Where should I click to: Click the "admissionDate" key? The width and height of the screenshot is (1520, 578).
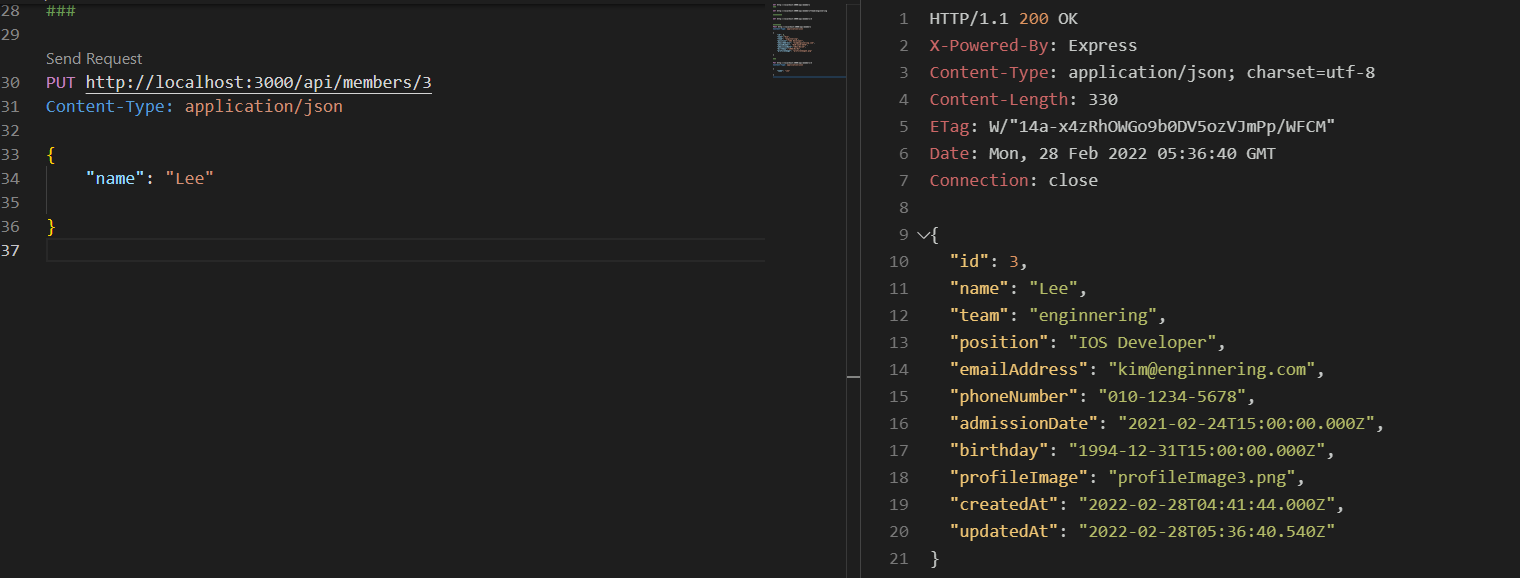1024,424
